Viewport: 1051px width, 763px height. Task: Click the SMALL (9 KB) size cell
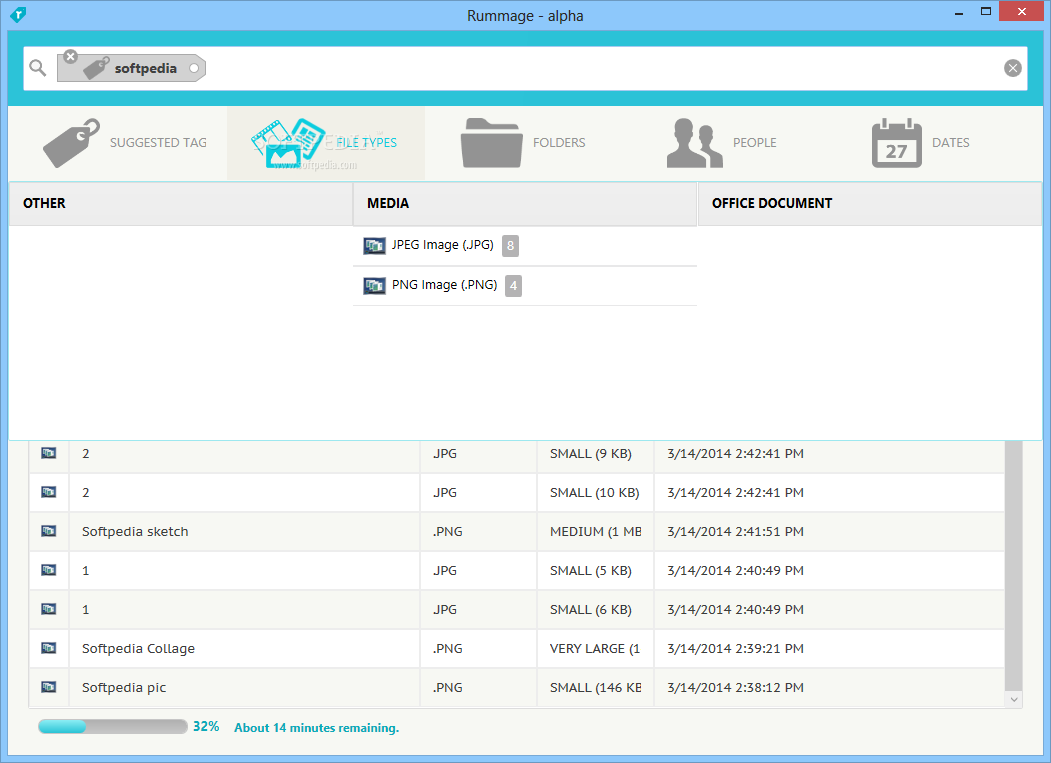tap(595, 454)
